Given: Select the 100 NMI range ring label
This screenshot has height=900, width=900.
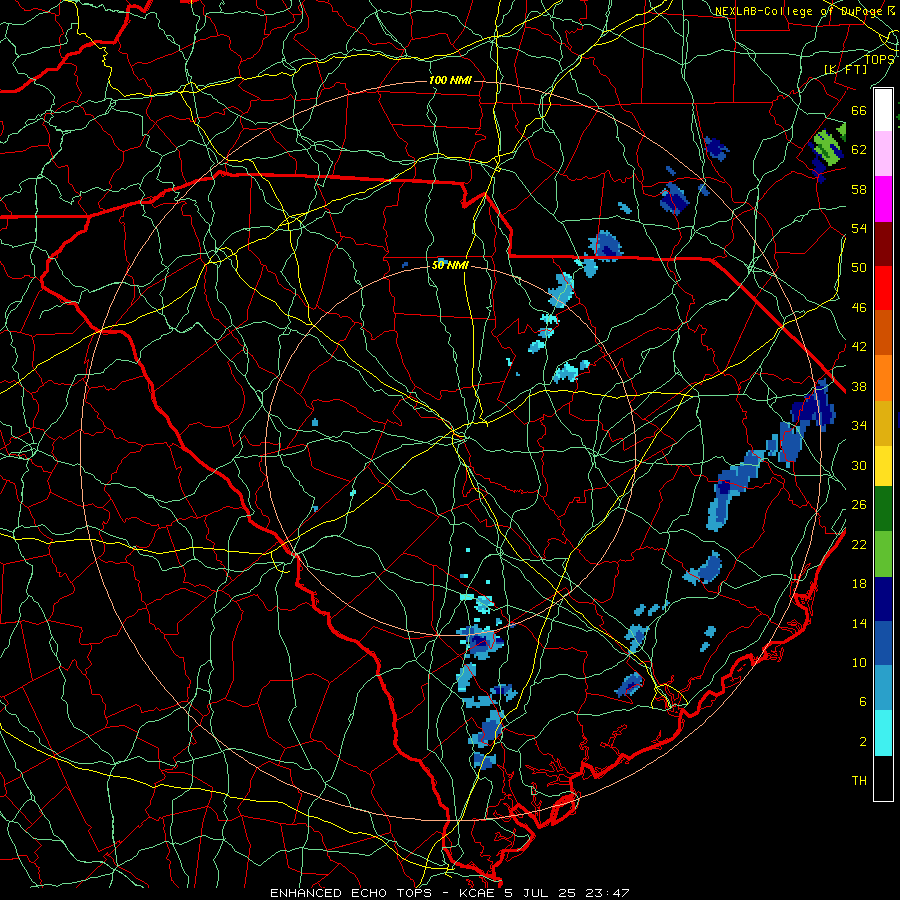Looking at the screenshot, I should click(450, 80).
